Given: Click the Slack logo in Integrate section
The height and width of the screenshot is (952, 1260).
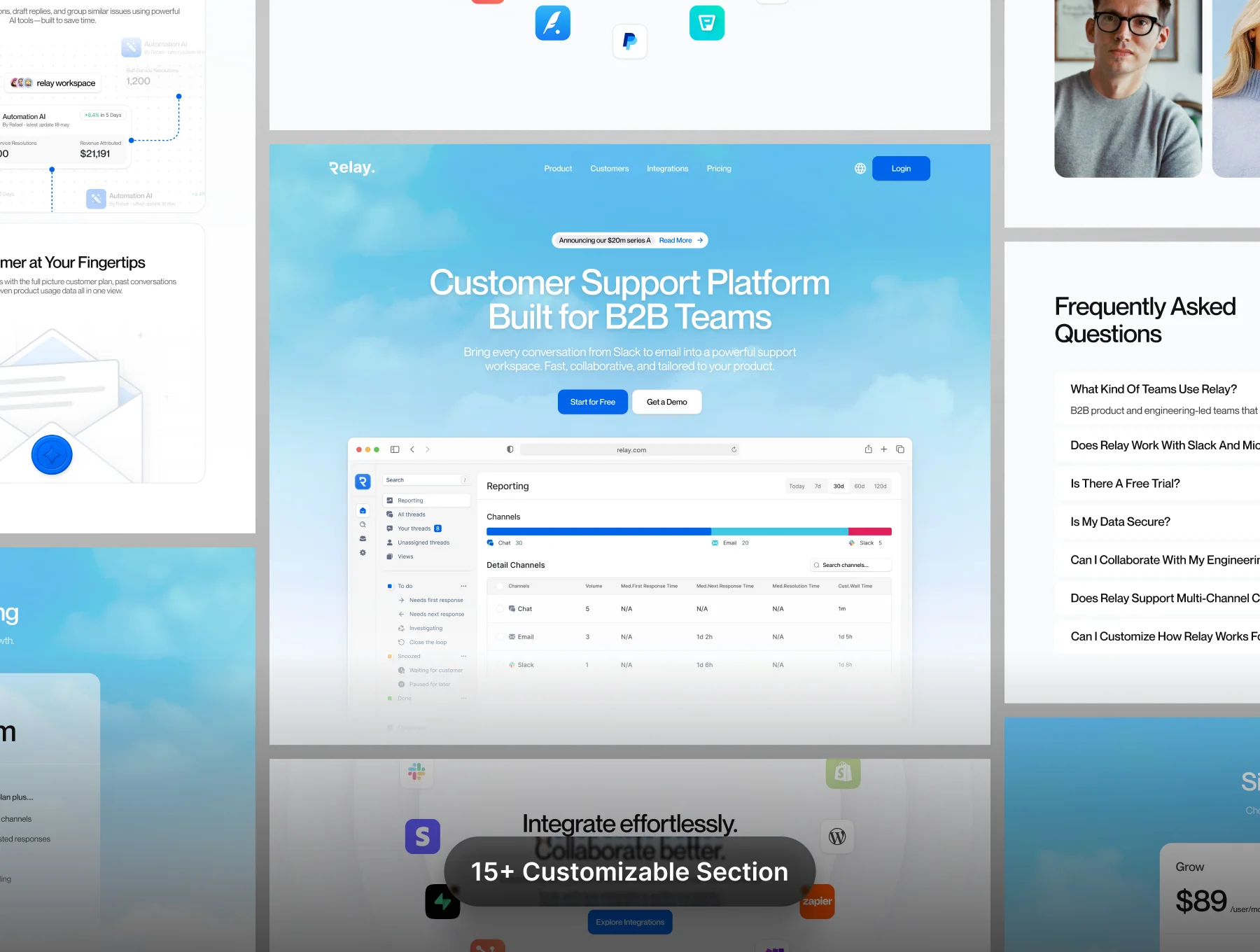Looking at the screenshot, I should pyautogui.click(x=416, y=771).
